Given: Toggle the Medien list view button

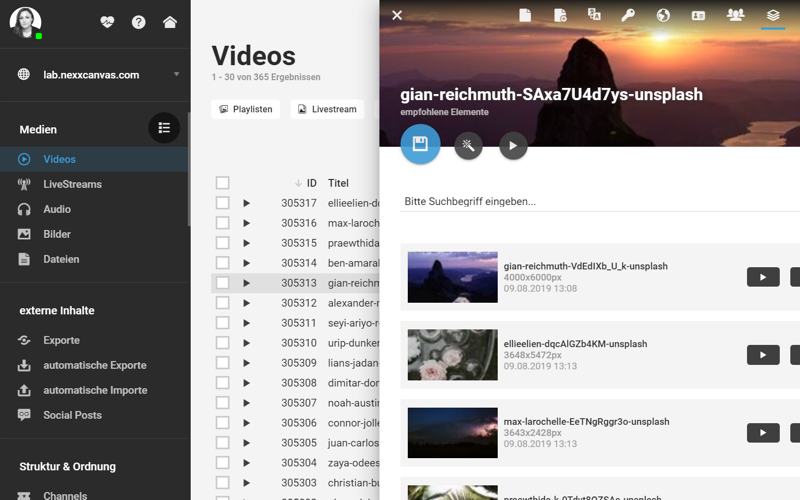Looking at the screenshot, I should coord(164,128).
